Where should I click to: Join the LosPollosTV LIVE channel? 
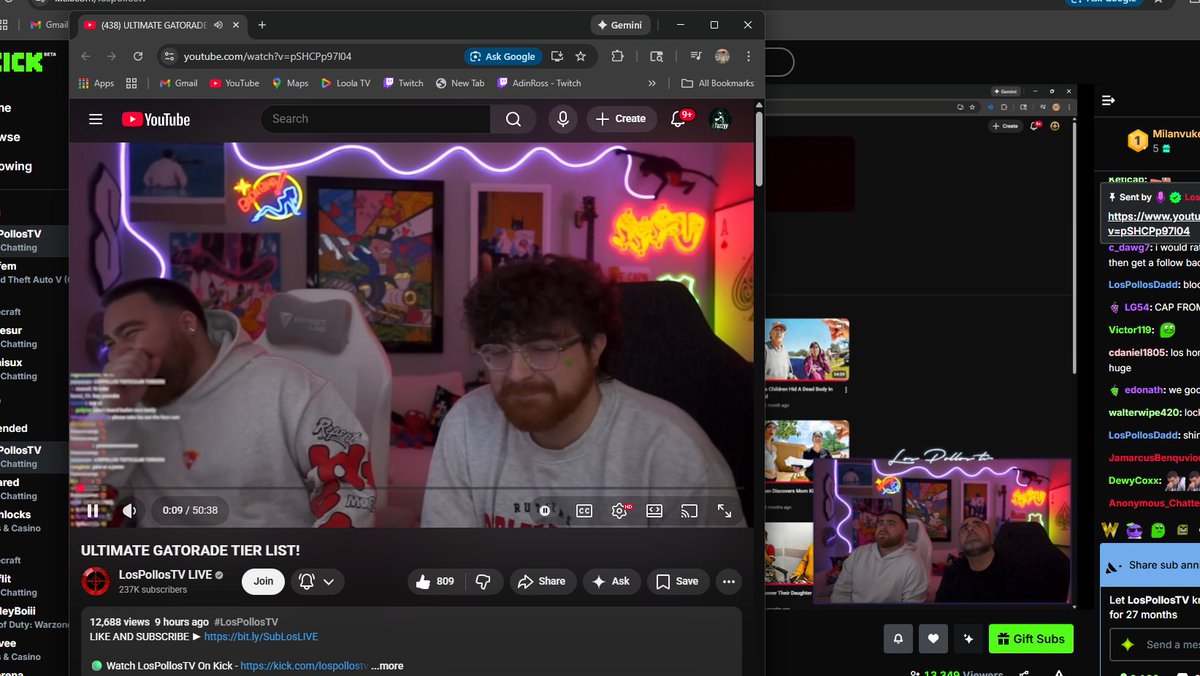point(263,581)
